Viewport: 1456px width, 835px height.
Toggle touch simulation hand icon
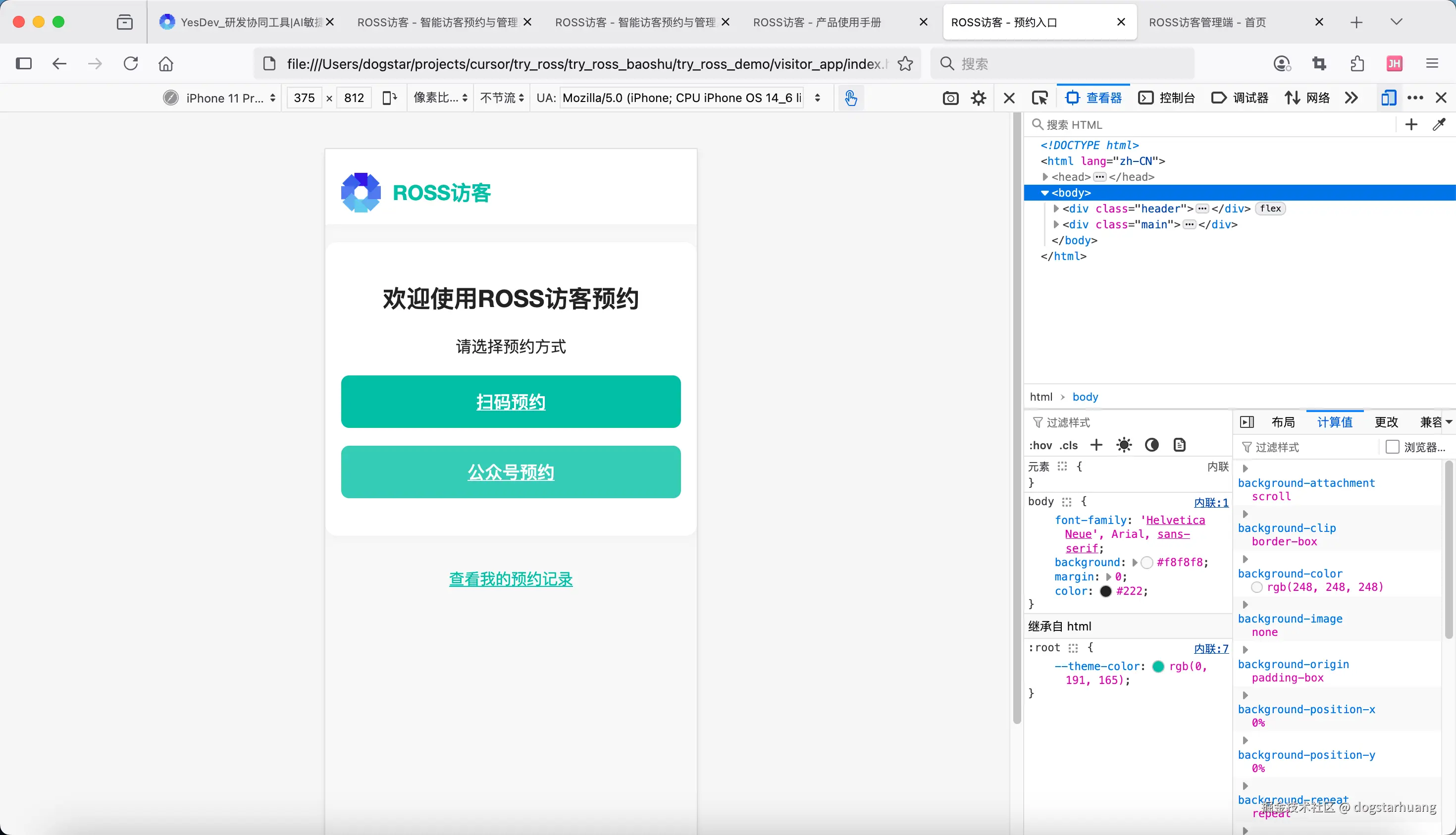tap(850, 98)
